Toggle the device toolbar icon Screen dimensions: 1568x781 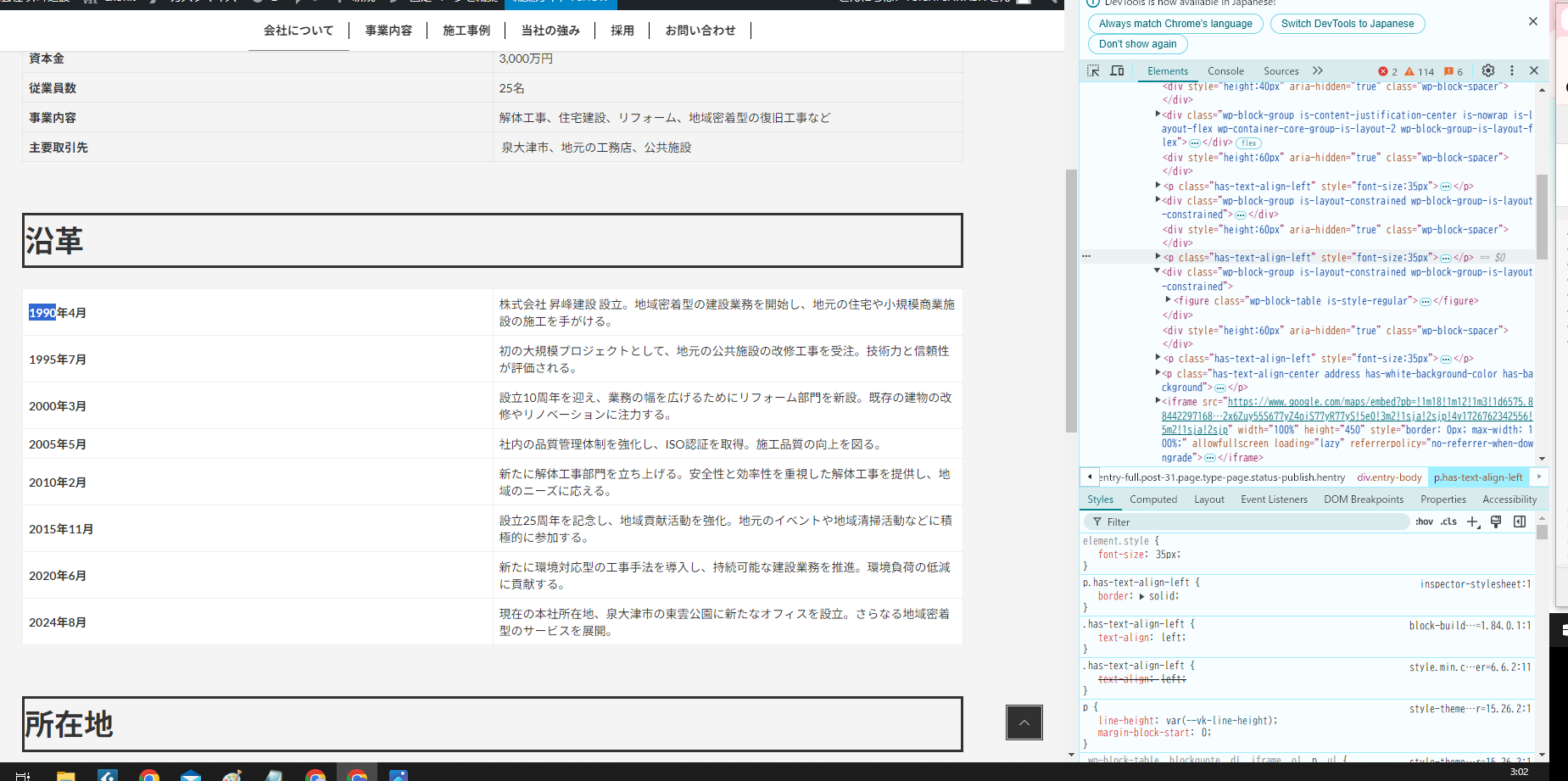(x=1117, y=71)
